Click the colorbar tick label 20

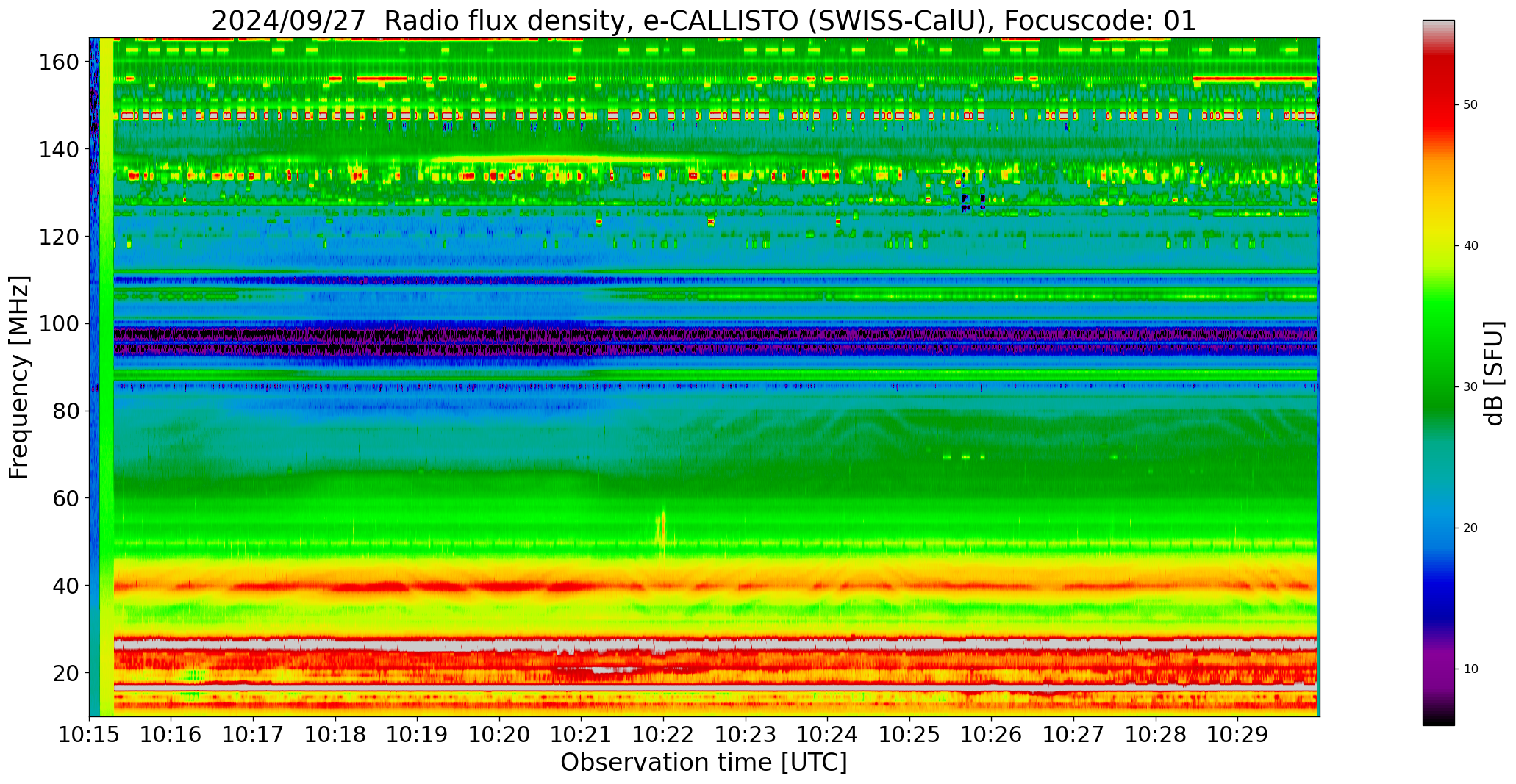1470,528
